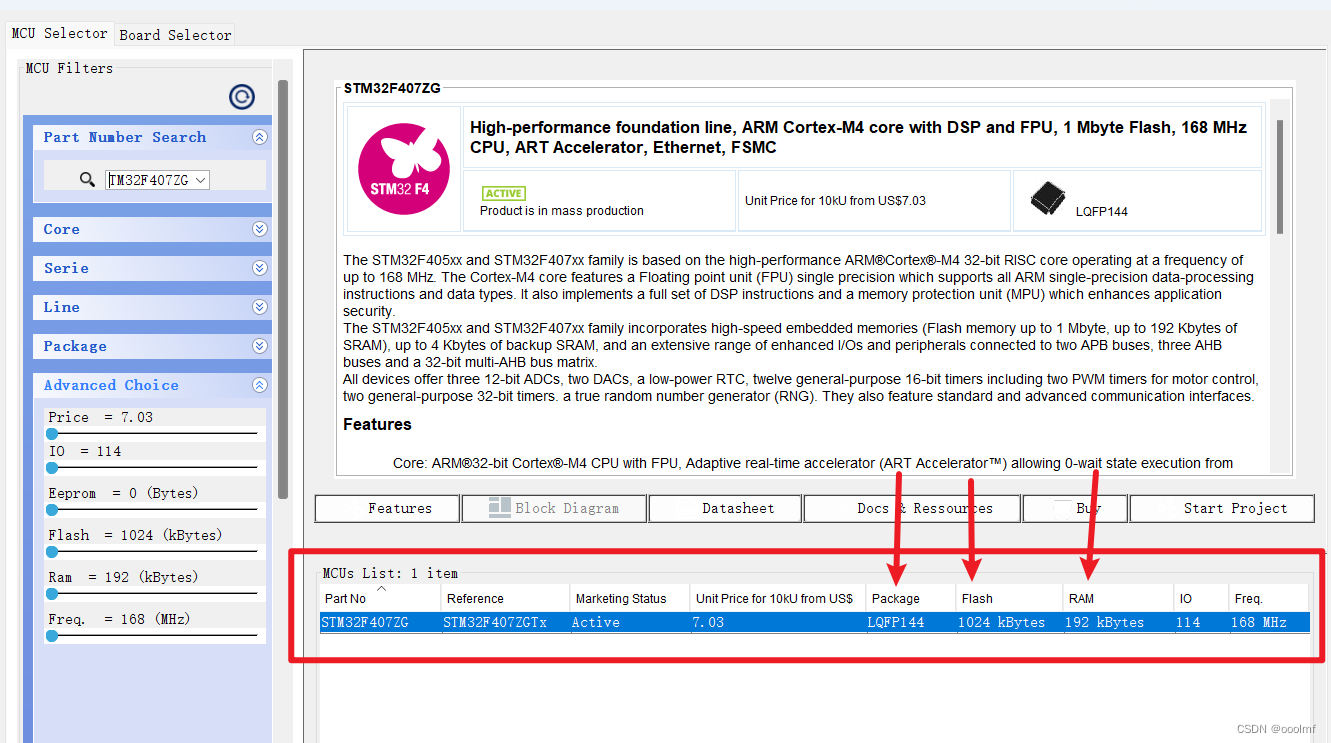Switch to the Board Selector tab
The width and height of the screenshot is (1331, 743).
point(175,34)
